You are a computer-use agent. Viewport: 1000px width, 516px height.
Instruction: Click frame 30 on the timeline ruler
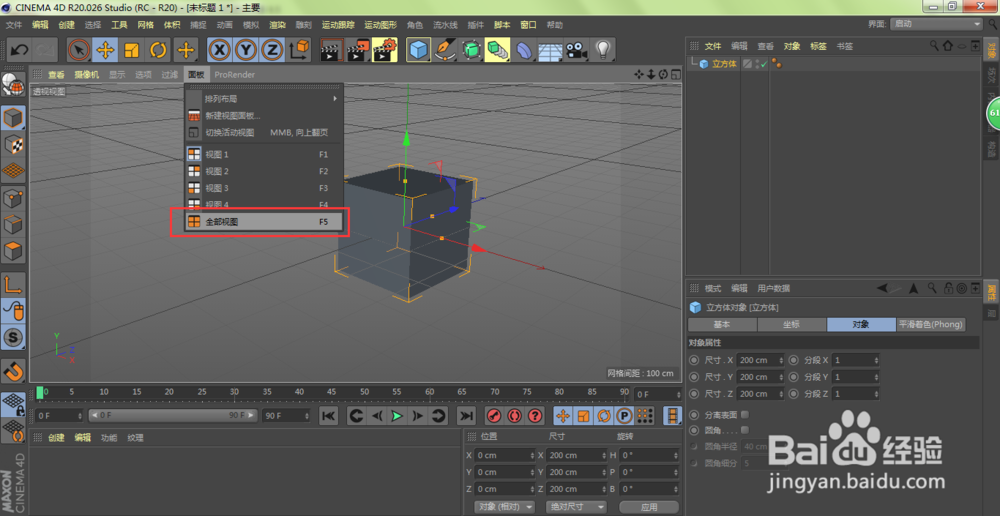click(x=234, y=392)
